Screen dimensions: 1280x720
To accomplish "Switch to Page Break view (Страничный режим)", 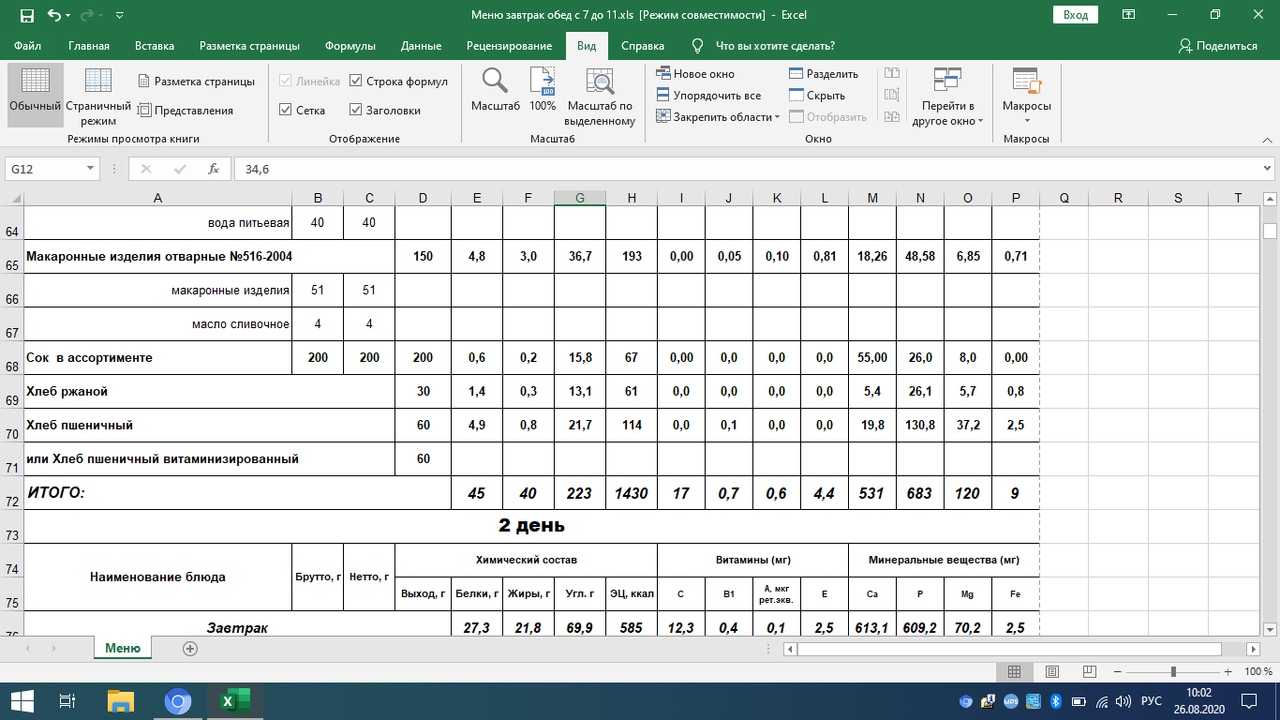I will [98, 95].
